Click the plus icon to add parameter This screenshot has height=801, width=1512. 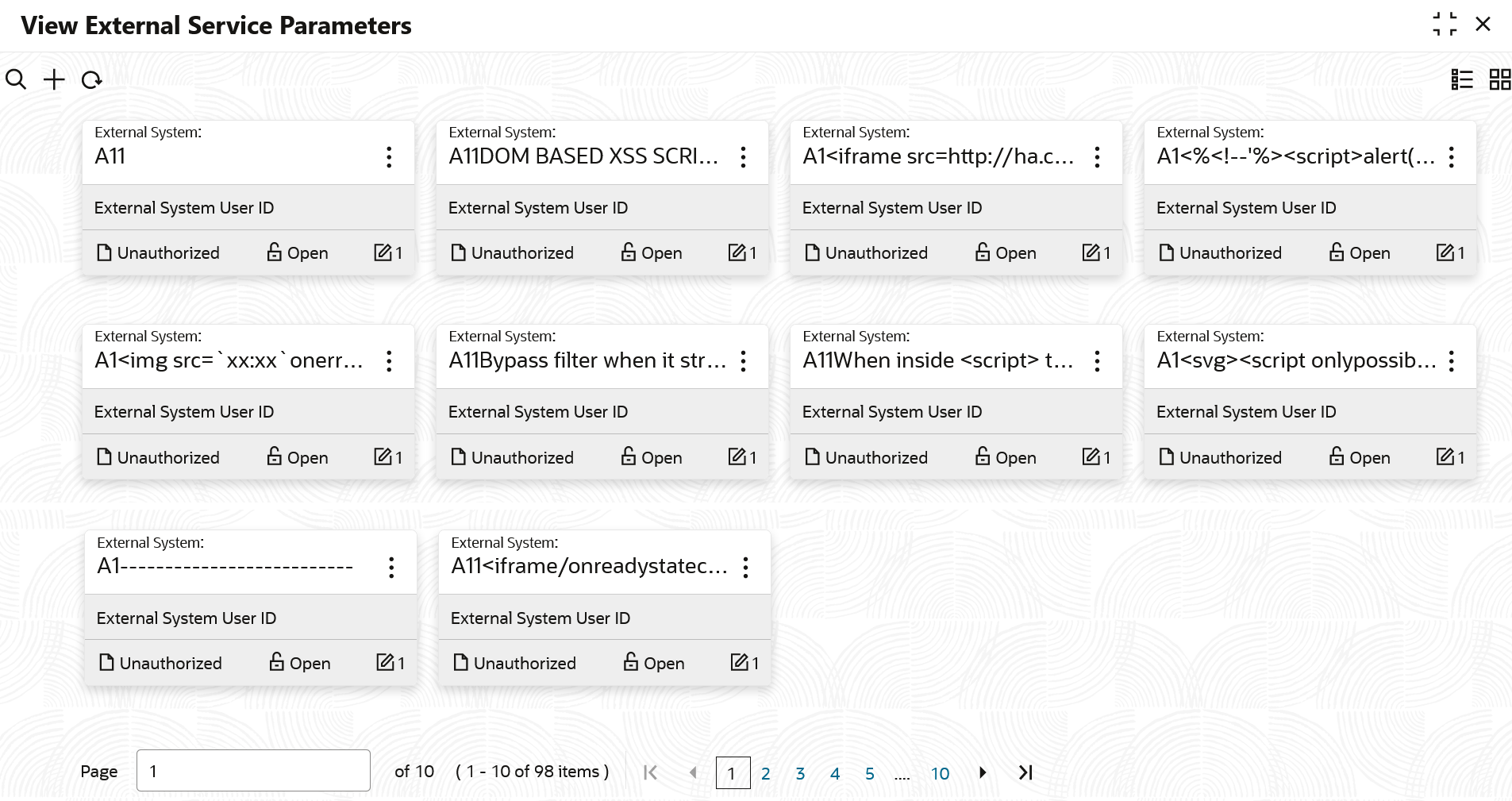coord(54,79)
